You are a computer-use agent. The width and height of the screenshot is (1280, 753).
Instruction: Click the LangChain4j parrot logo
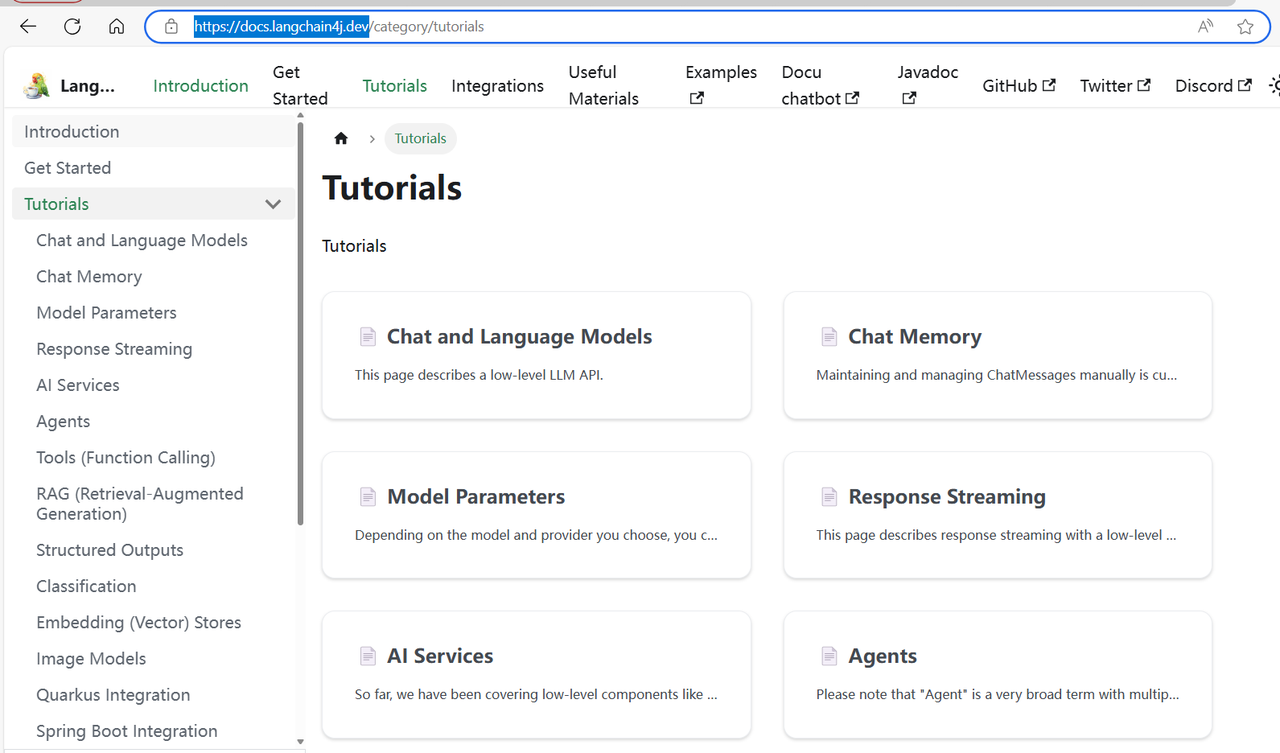[x=37, y=86]
